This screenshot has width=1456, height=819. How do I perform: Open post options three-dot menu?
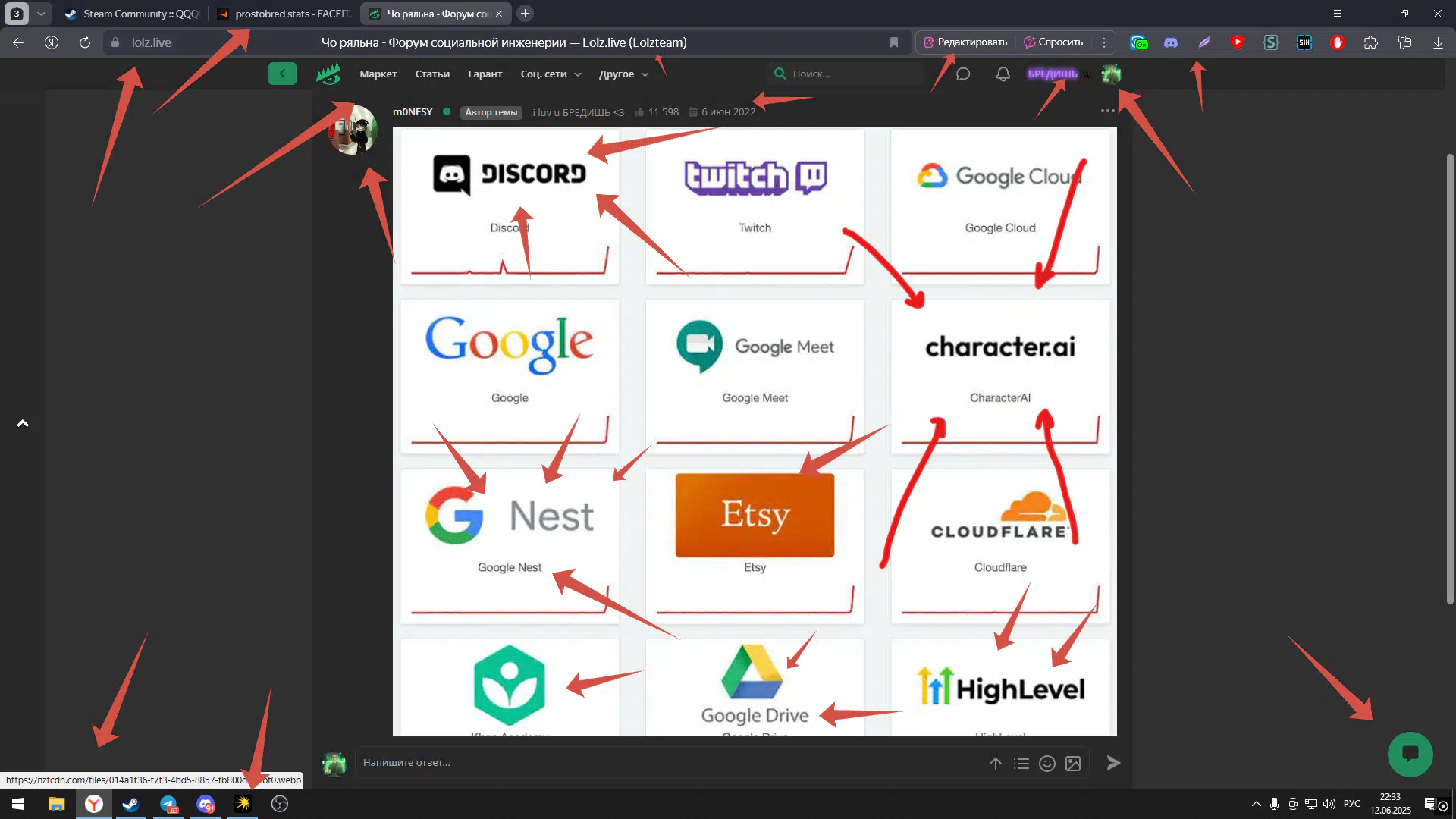click(x=1108, y=111)
